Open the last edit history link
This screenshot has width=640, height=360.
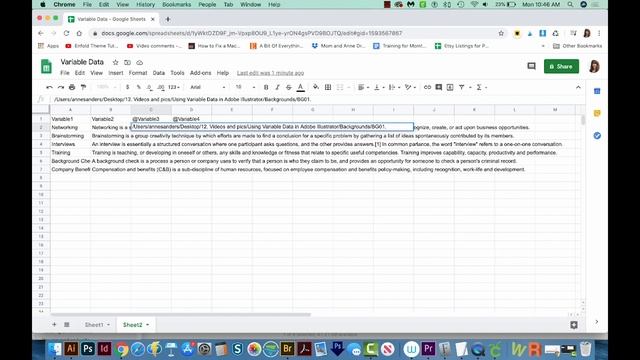(270, 73)
